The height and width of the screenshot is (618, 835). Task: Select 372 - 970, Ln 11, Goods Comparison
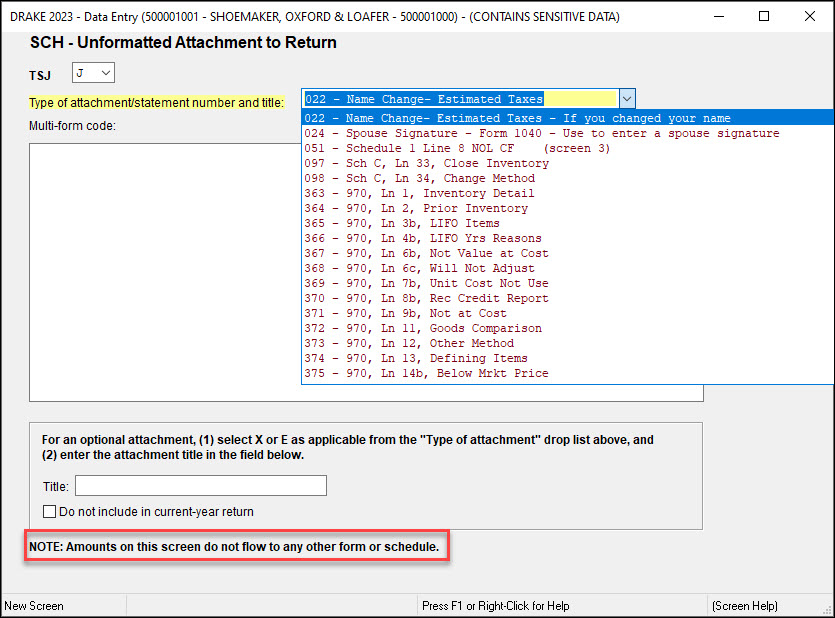tap(568, 328)
